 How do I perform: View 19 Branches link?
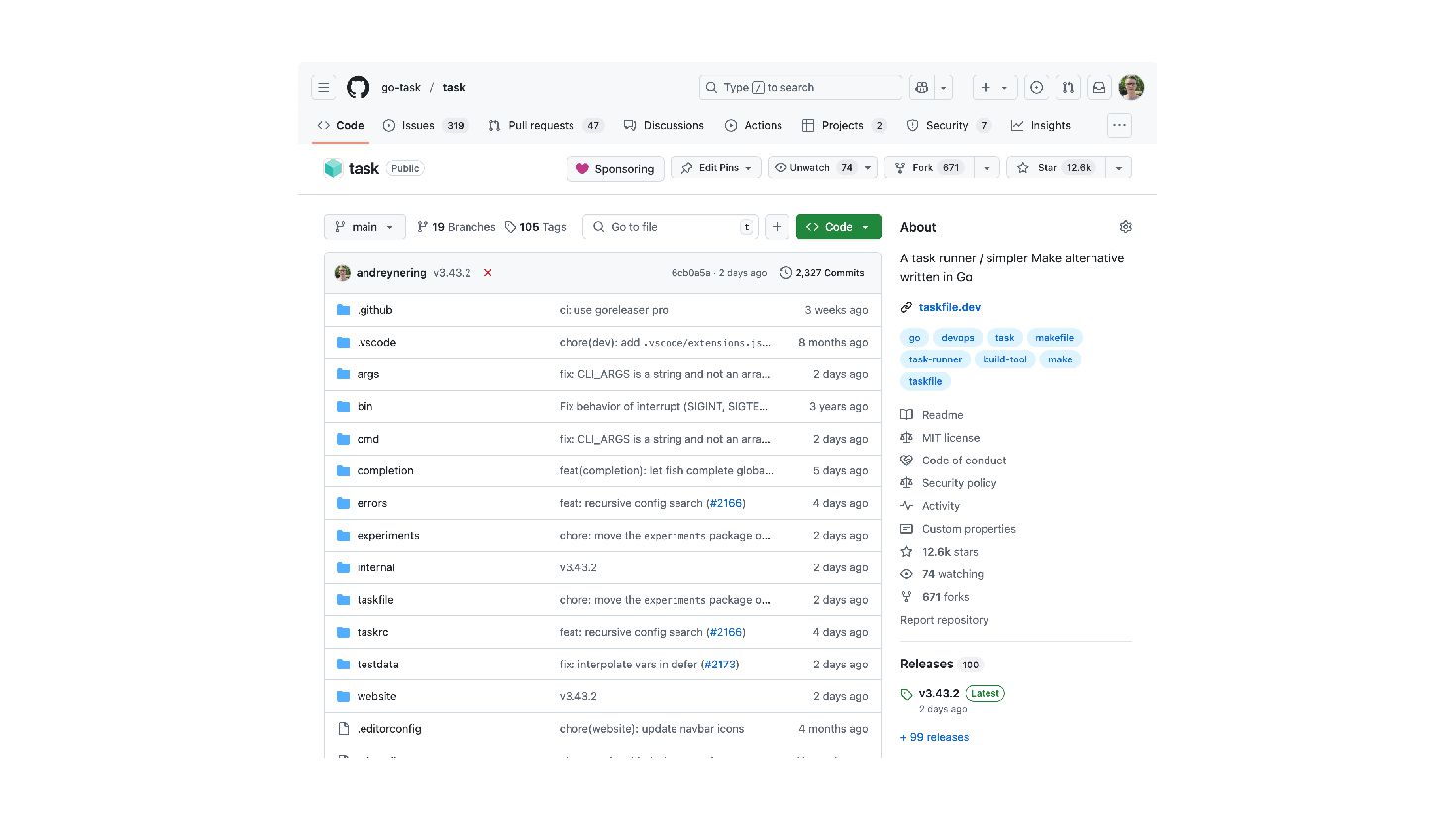(456, 227)
